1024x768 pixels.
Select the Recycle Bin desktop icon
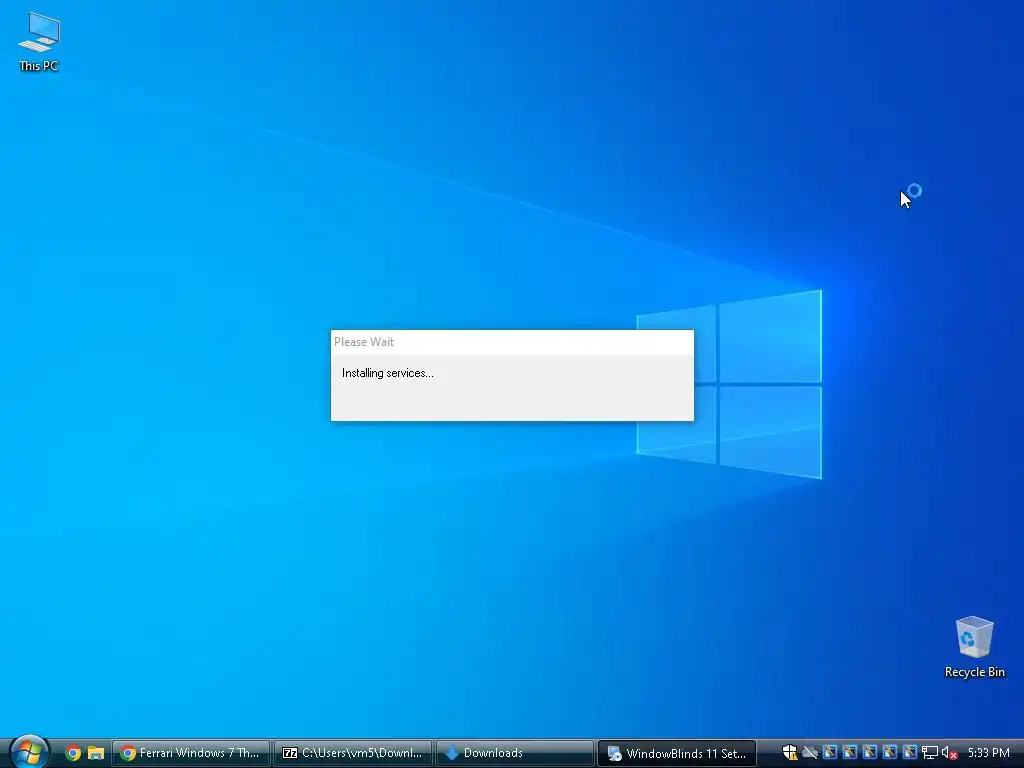[x=974, y=647]
